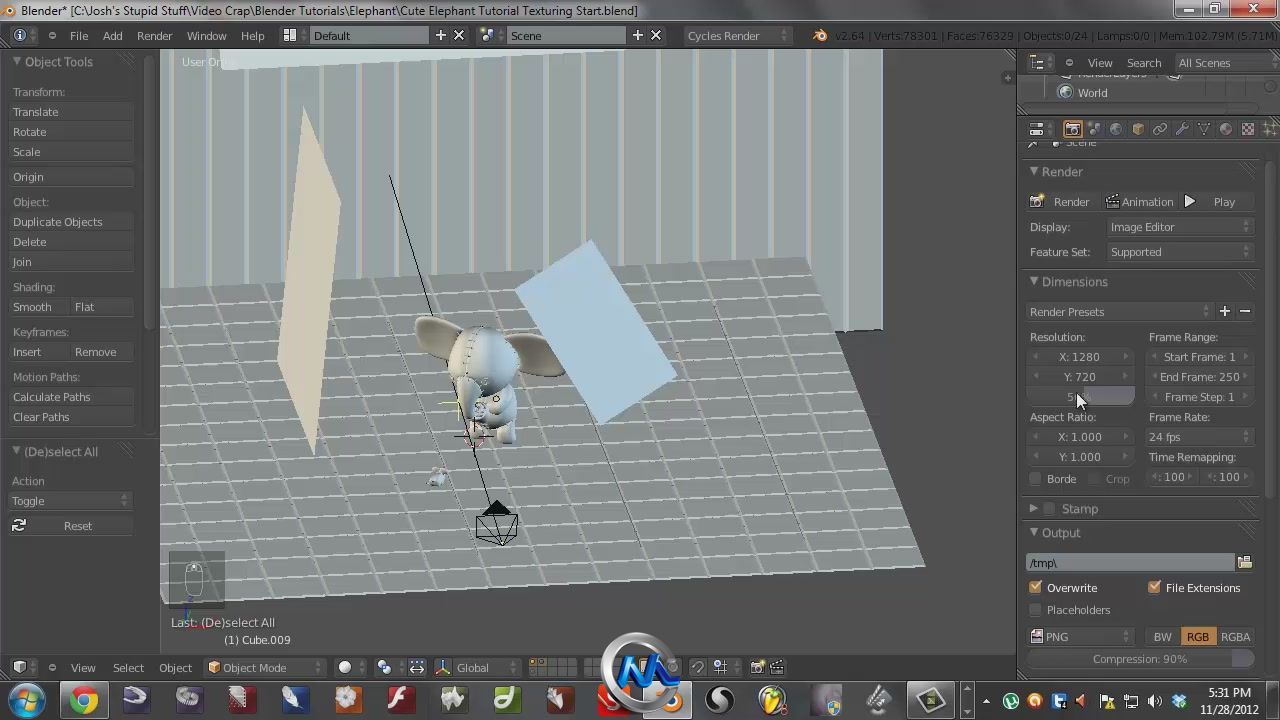Click the Duplicate Objects button
This screenshot has width=1280, height=720.
[71, 221]
